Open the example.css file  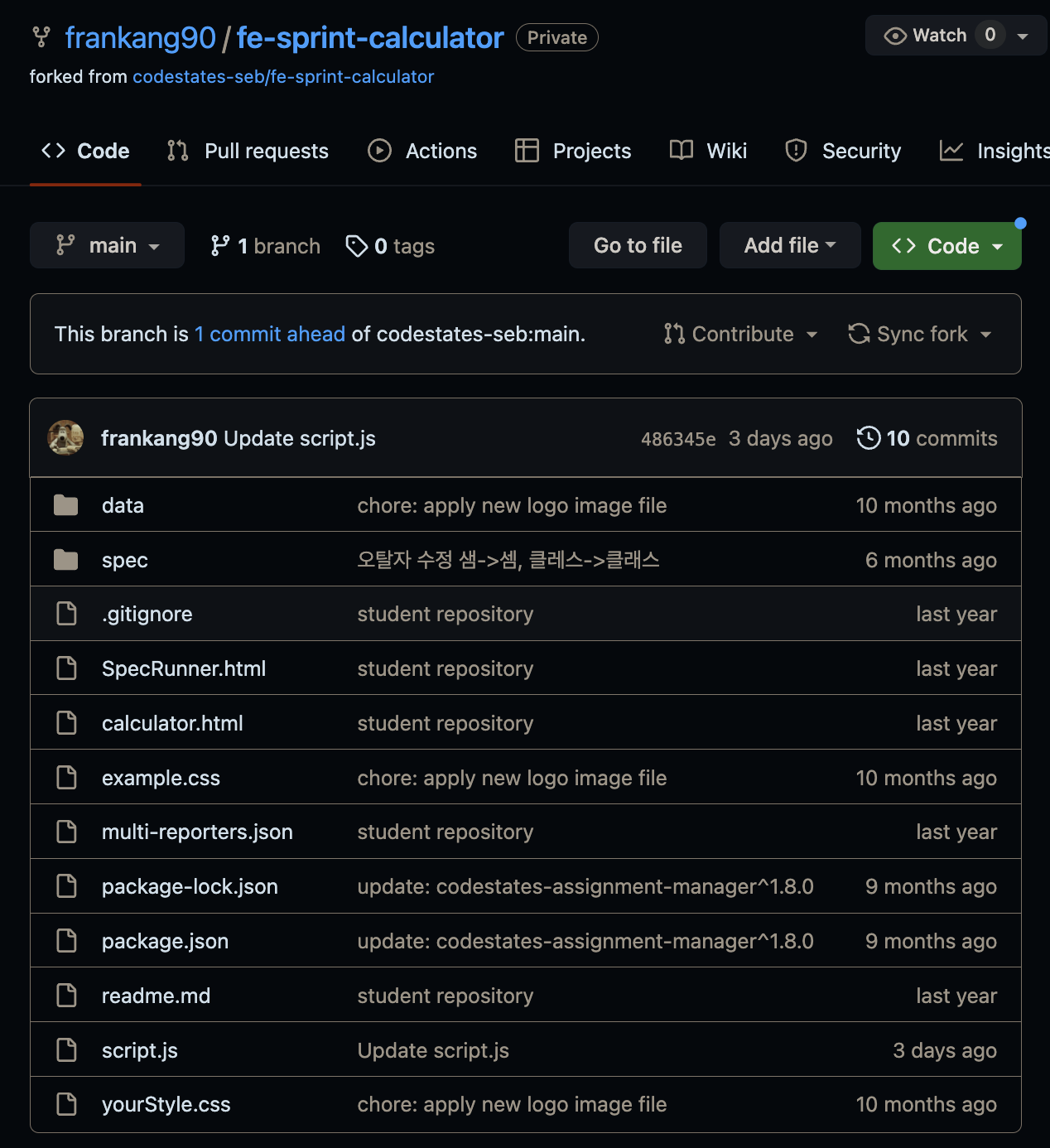point(161,778)
